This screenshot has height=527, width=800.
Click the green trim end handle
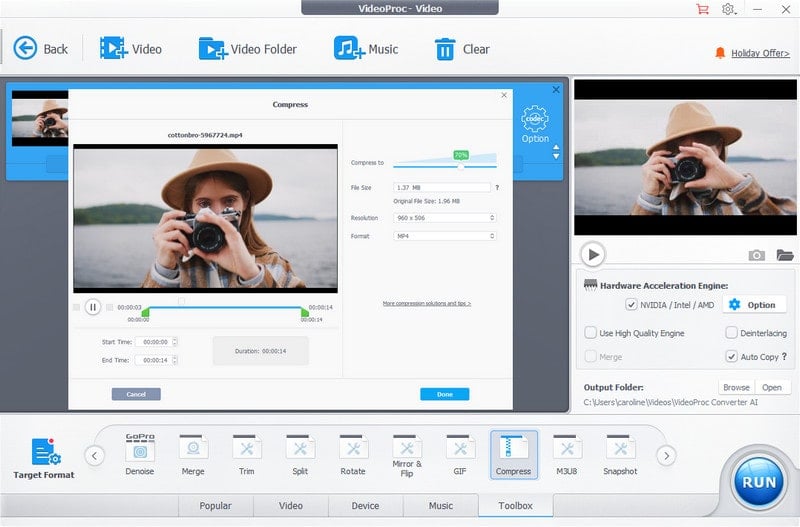pos(305,312)
